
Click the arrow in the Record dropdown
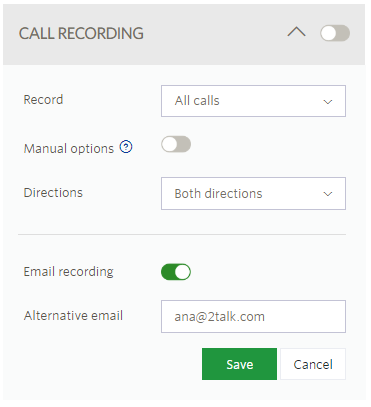tap(328, 102)
